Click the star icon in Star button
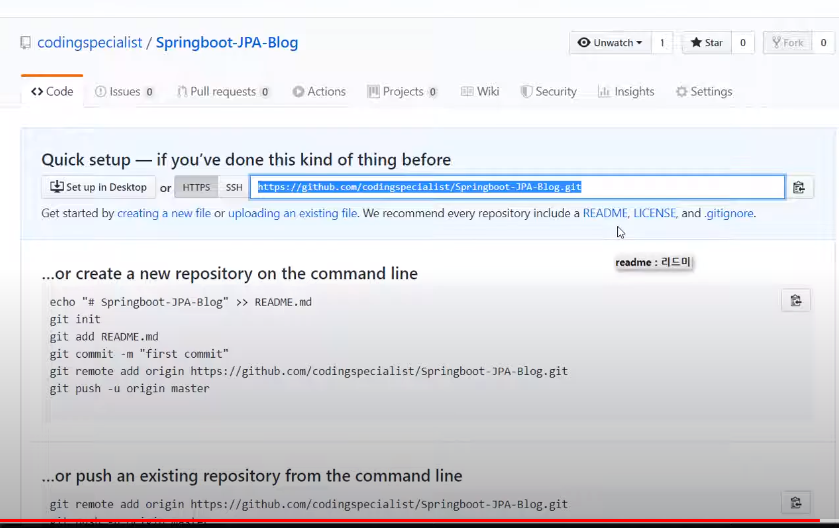The height and width of the screenshot is (528, 839). click(x=696, y=42)
